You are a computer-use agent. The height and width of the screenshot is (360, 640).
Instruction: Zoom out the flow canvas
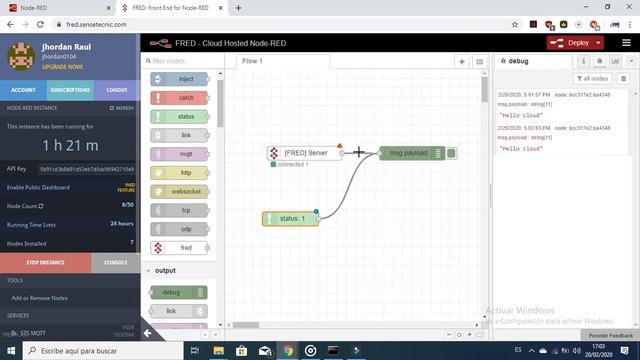(x=449, y=334)
